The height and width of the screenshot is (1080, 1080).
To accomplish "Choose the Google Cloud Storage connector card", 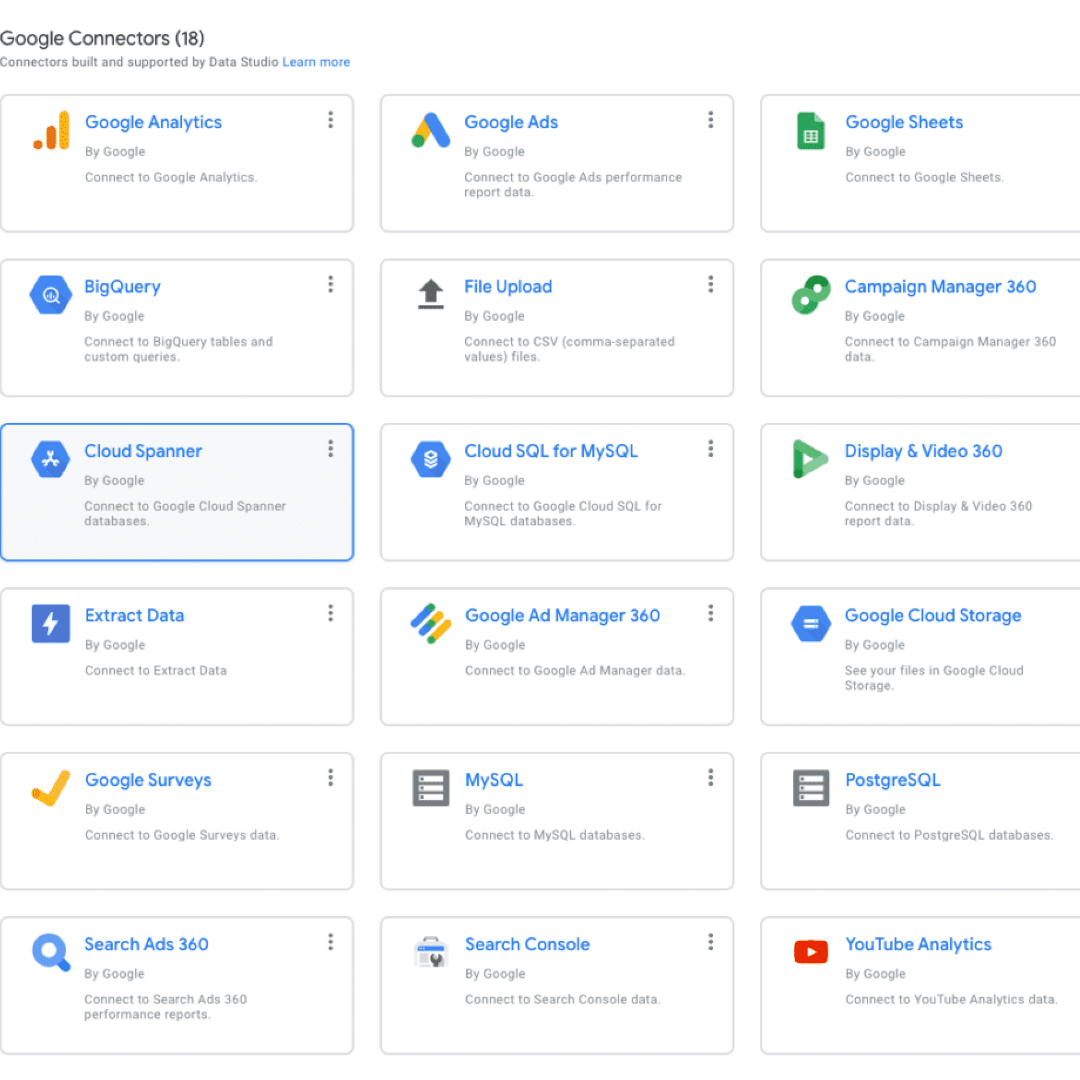I will 920,656.
